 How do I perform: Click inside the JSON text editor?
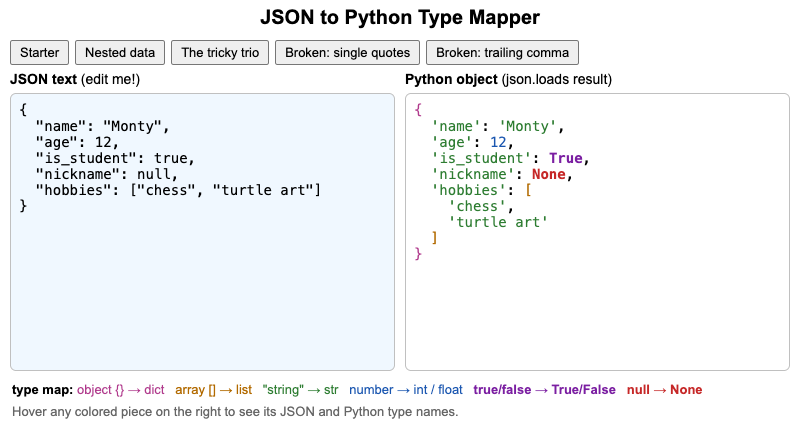pyautogui.click(x=203, y=232)
